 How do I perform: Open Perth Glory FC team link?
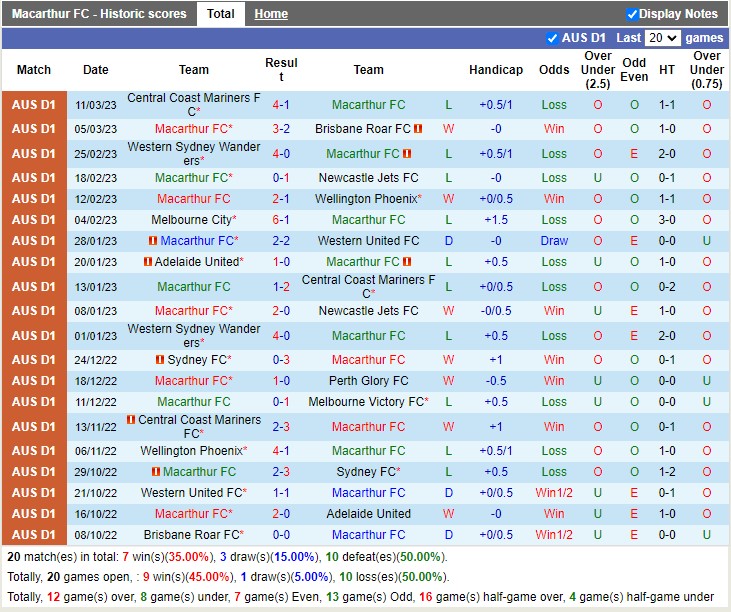point(368,381)
